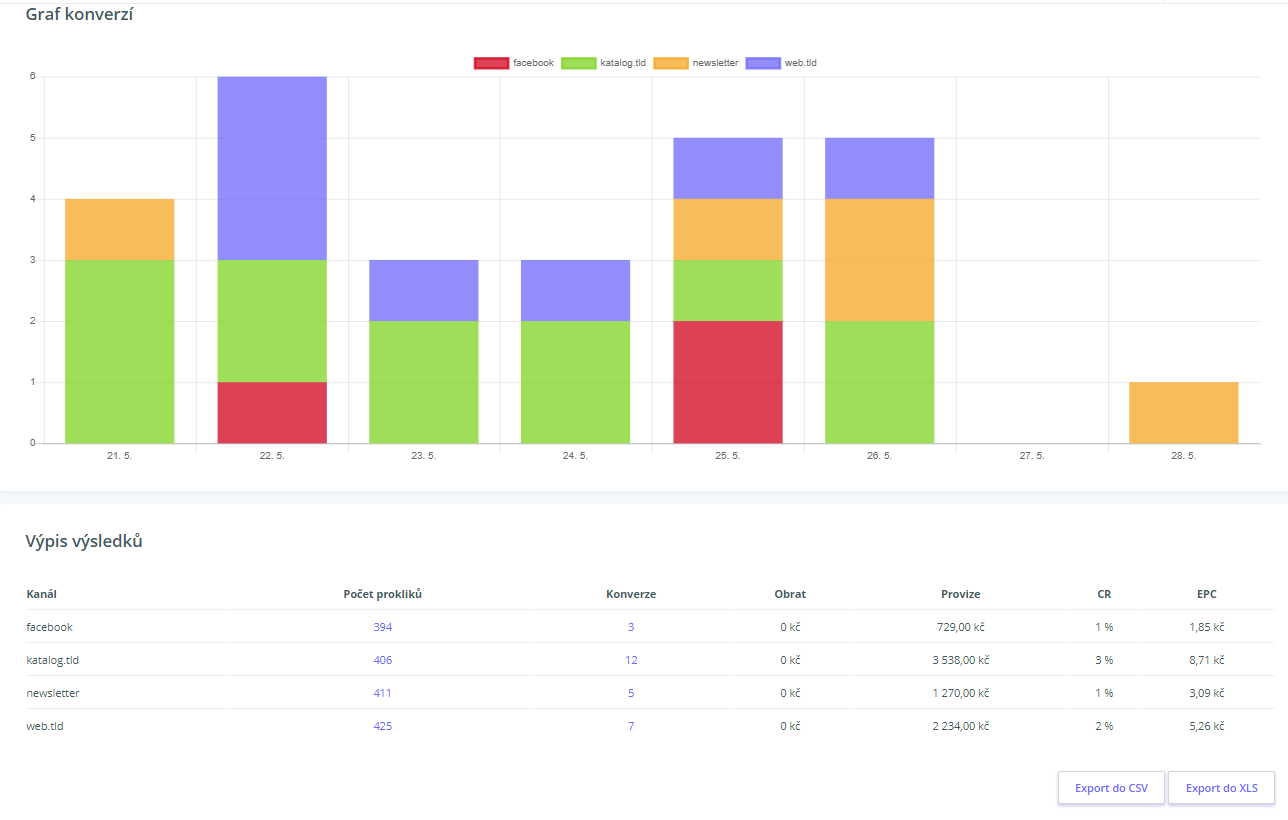
Task: Open katalog.tld click count 406
Action: (x=383, y=660)
